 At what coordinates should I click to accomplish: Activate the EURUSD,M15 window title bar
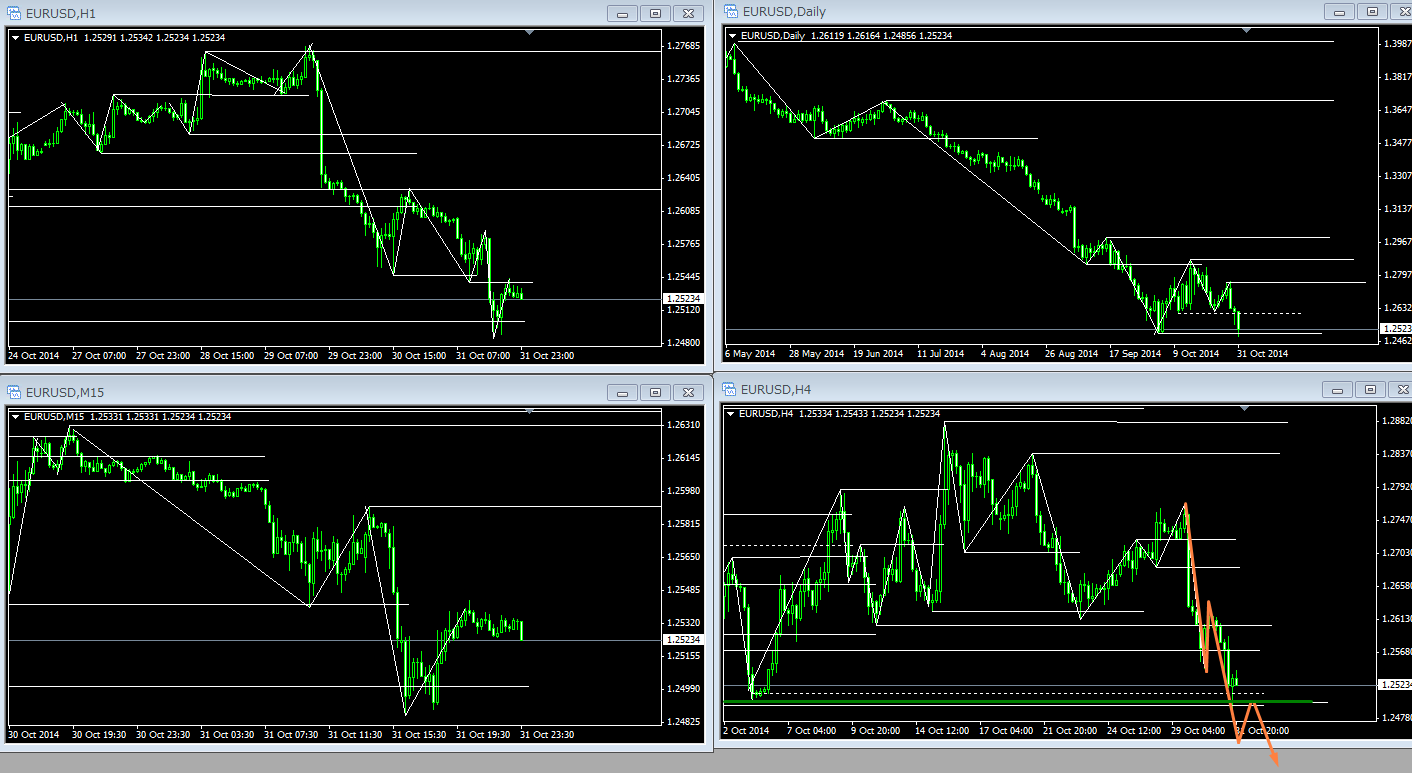click(x=300, y=390)
